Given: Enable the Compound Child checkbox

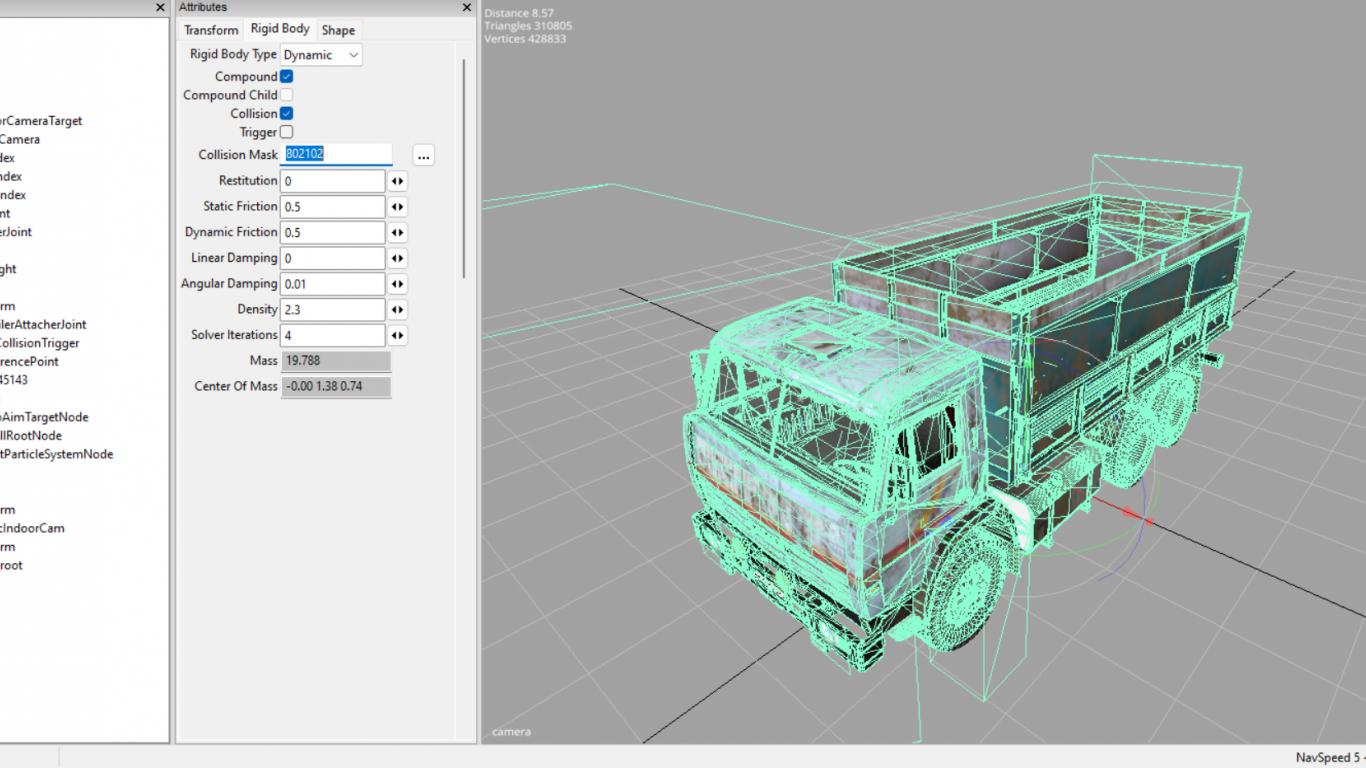Looking at the screenshot, I should [x=286, y=95].
